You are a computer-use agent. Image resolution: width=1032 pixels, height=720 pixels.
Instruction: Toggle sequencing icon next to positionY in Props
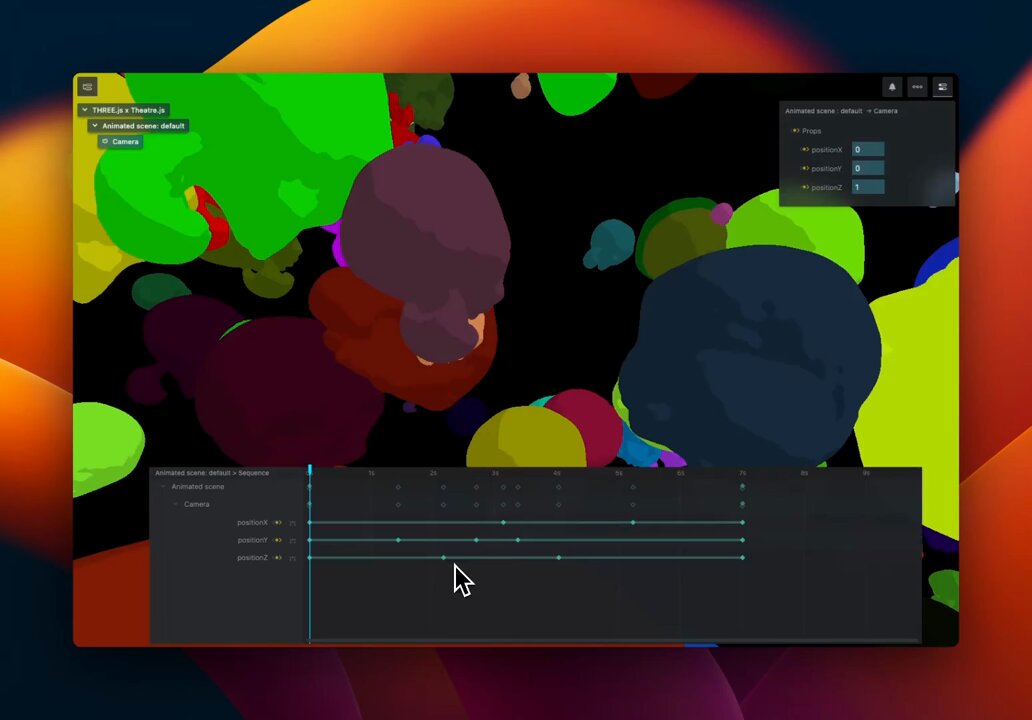coord(805,168)
